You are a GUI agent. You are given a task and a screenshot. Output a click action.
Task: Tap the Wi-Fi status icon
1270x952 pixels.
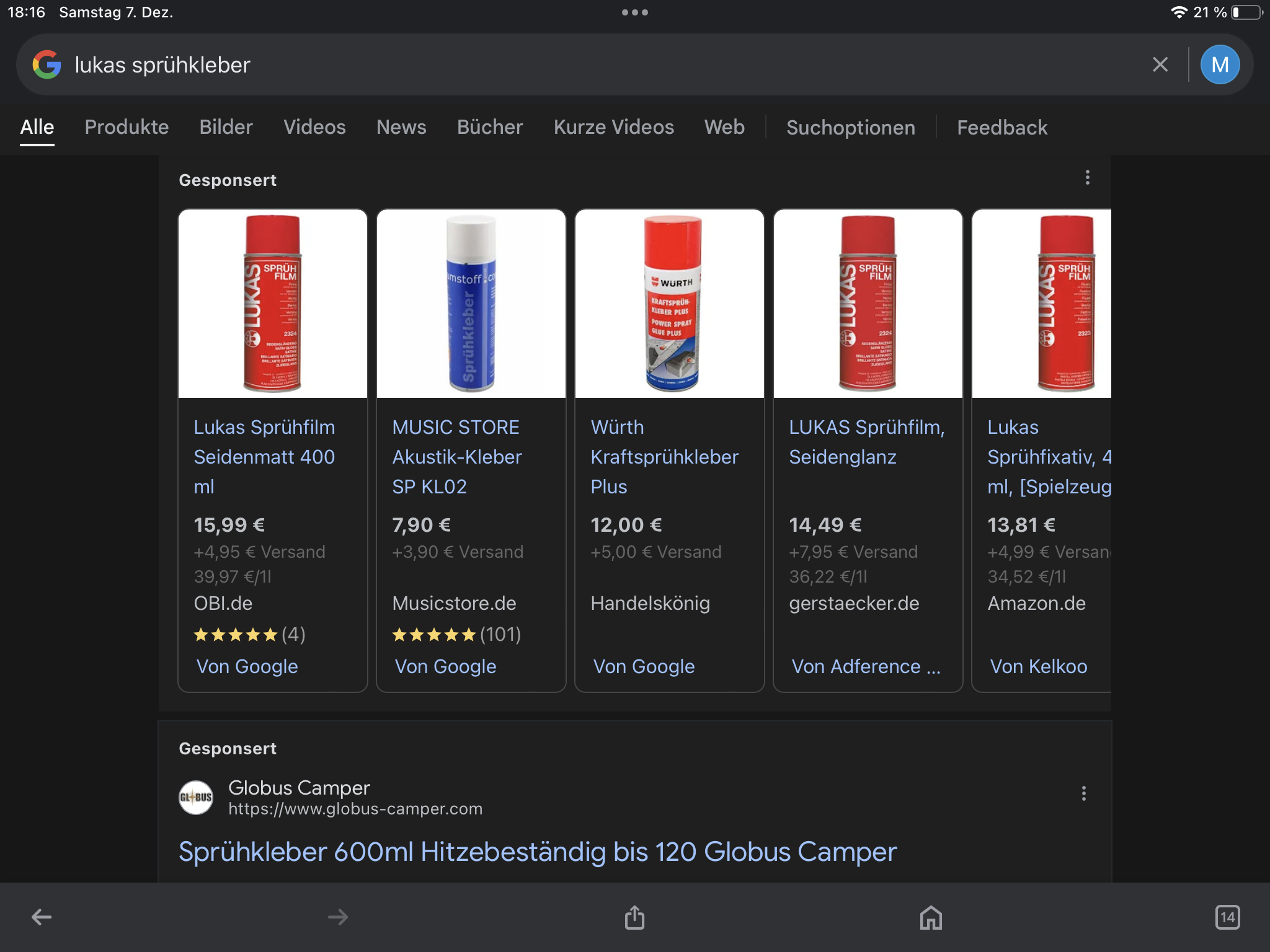click(x=1178, y=12)
